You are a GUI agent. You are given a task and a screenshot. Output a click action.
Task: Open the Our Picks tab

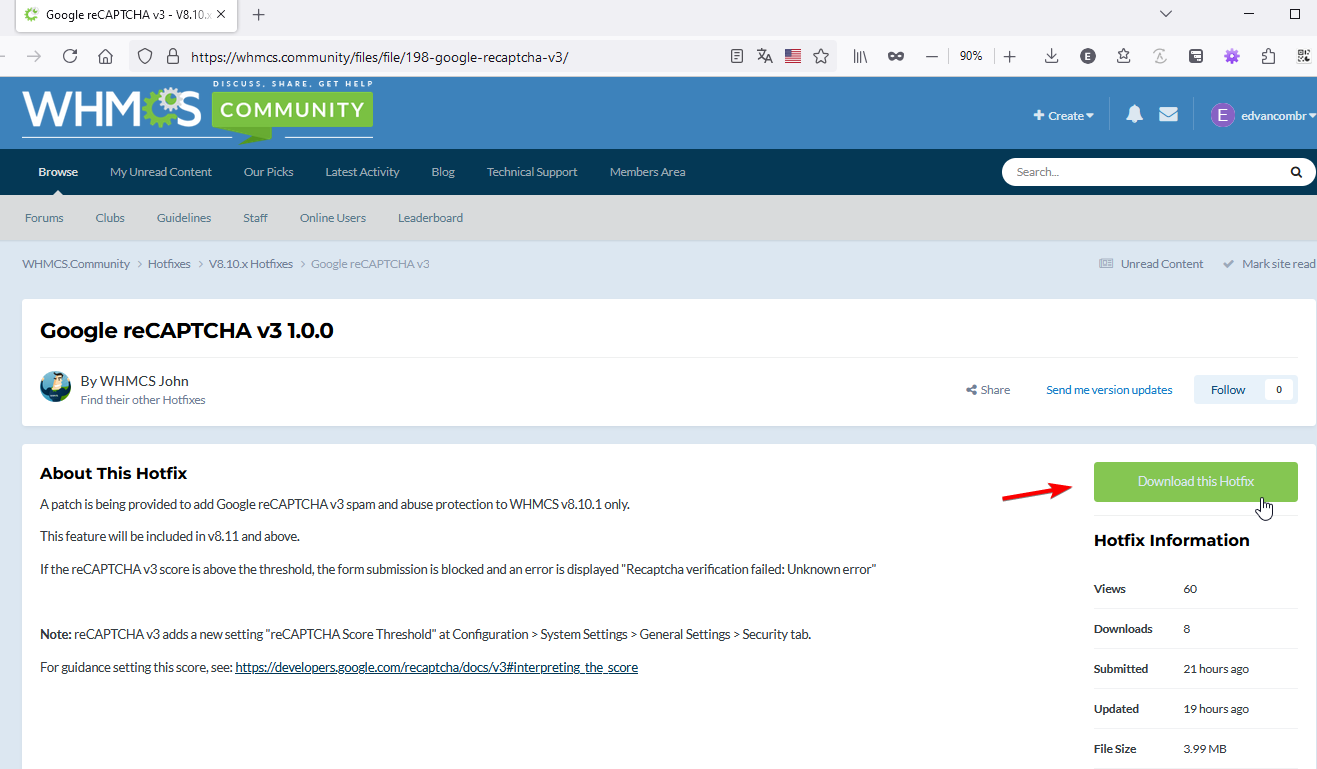coord(269,172)
